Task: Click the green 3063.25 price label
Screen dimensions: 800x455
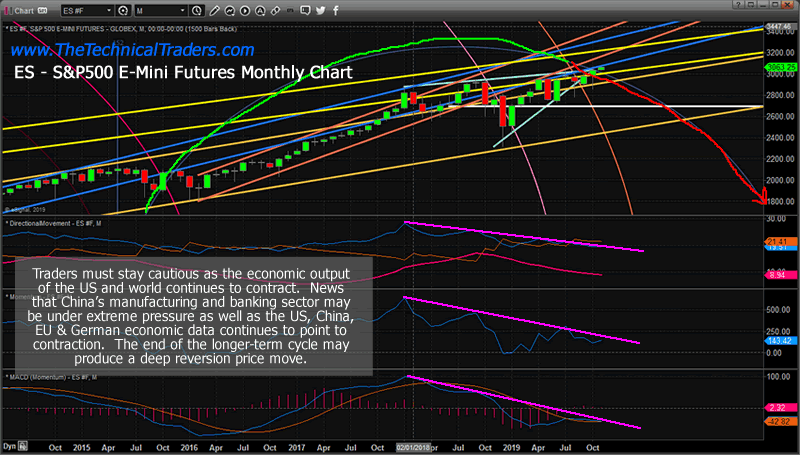Action: click(781, 67)
